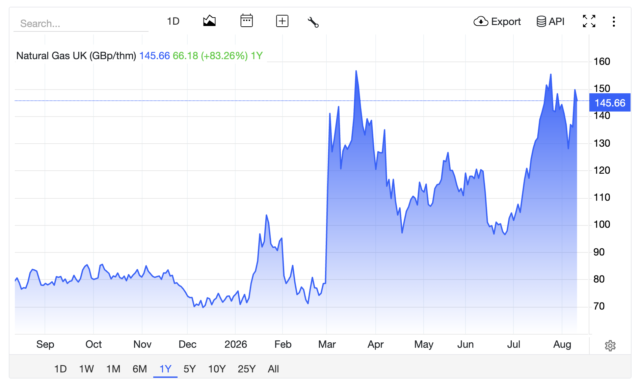The width and height of the screenshot is (640, 390).
Task: Show All historical data range
Action: [273, 369]
